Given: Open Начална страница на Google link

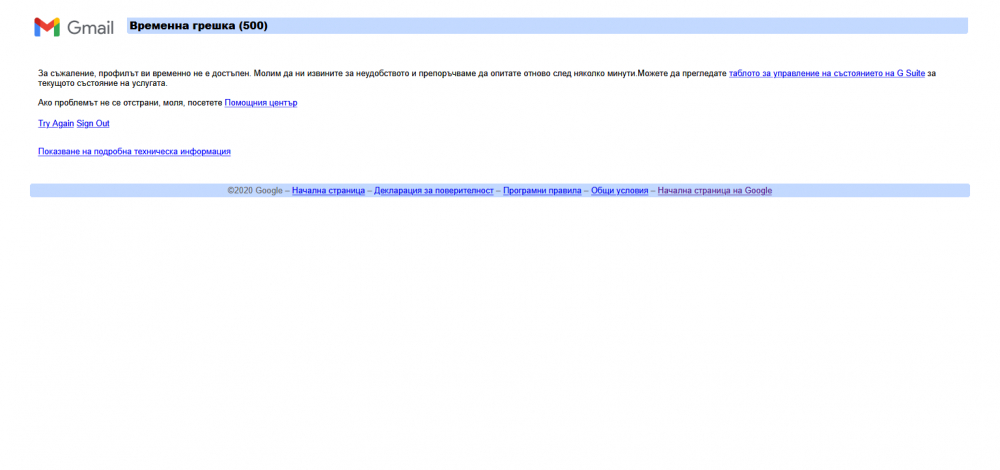Looking at the screenshot, I should pyautogui.click(x=715, y=191).
